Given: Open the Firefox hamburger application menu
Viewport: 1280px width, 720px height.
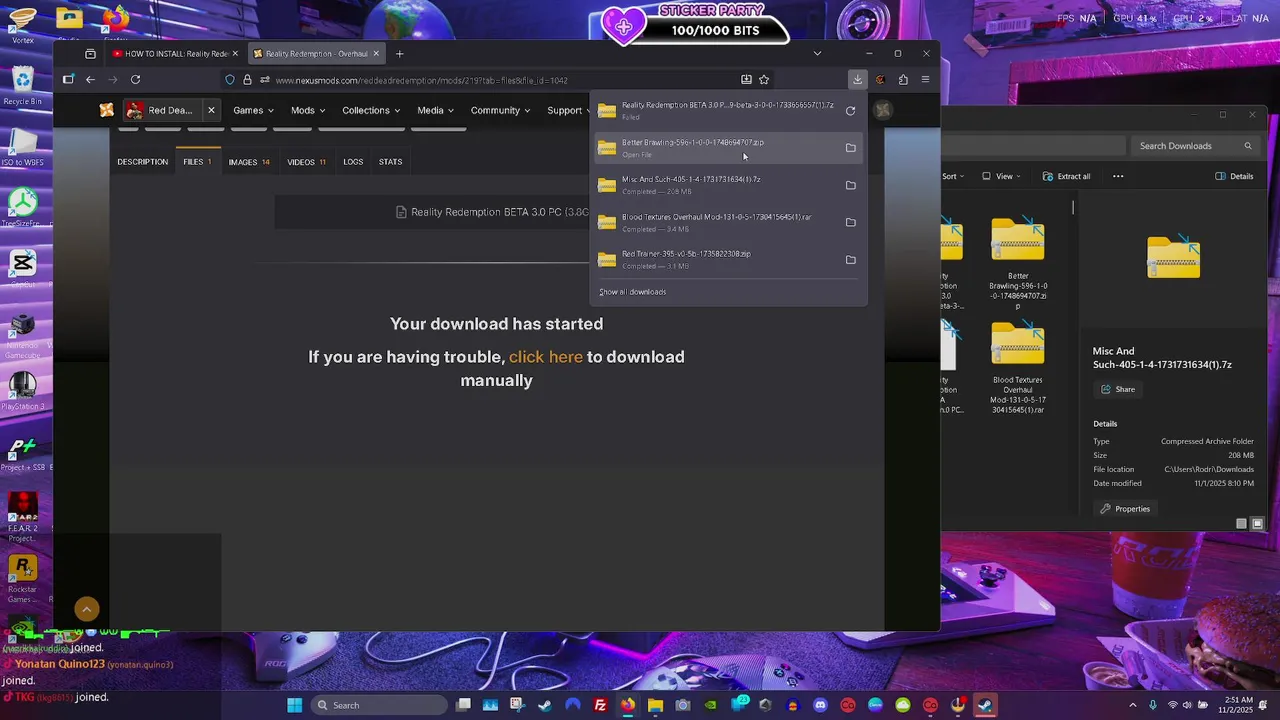Looking at the screenshot, I should [x=925, y=80].
